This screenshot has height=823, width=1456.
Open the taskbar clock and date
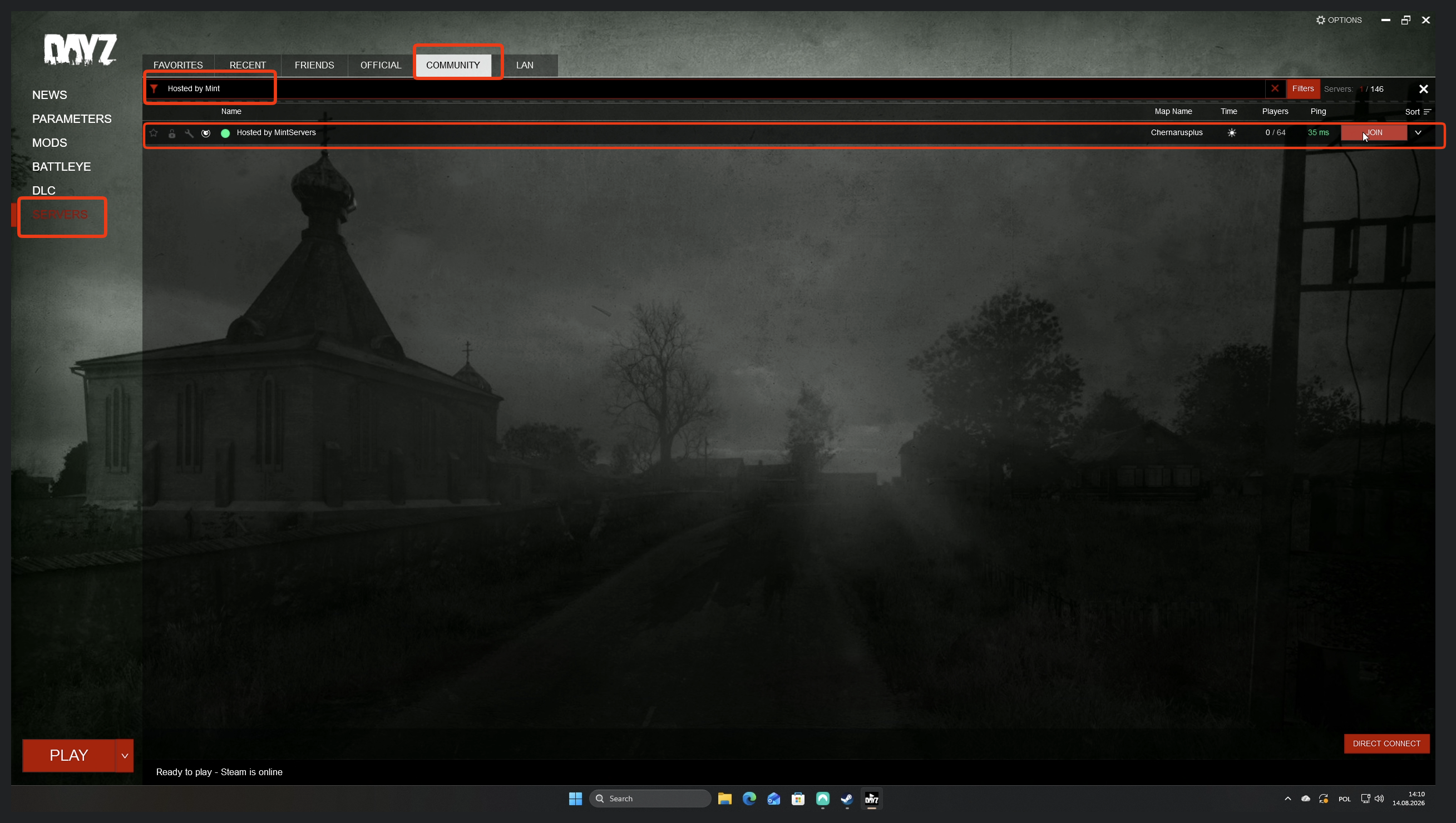pos(1409,799)
